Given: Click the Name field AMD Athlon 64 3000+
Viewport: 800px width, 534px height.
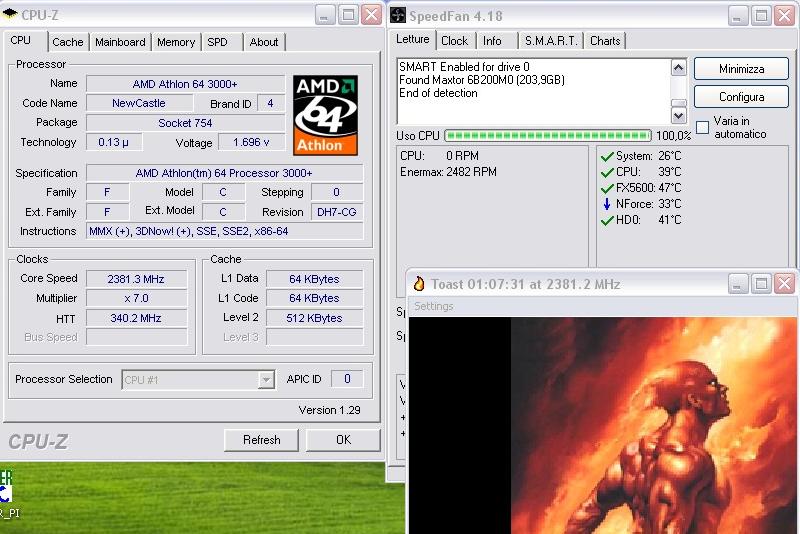Looking at the screenshot, I should 185,84.
